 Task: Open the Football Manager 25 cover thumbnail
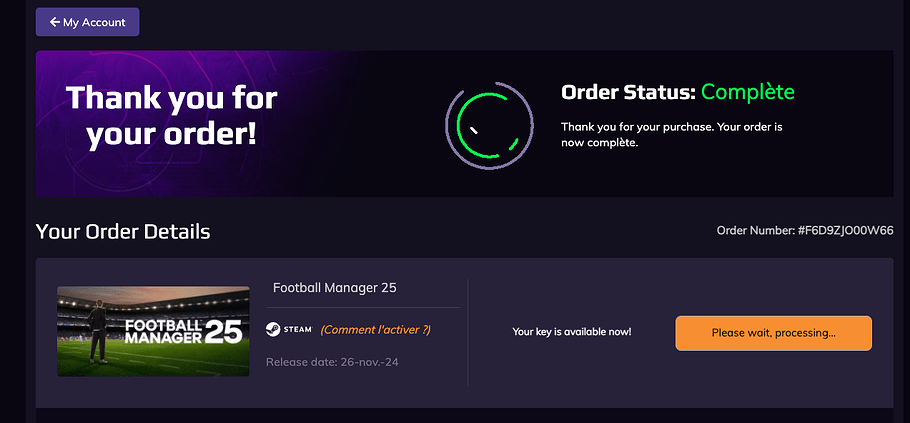pos(153,331)
